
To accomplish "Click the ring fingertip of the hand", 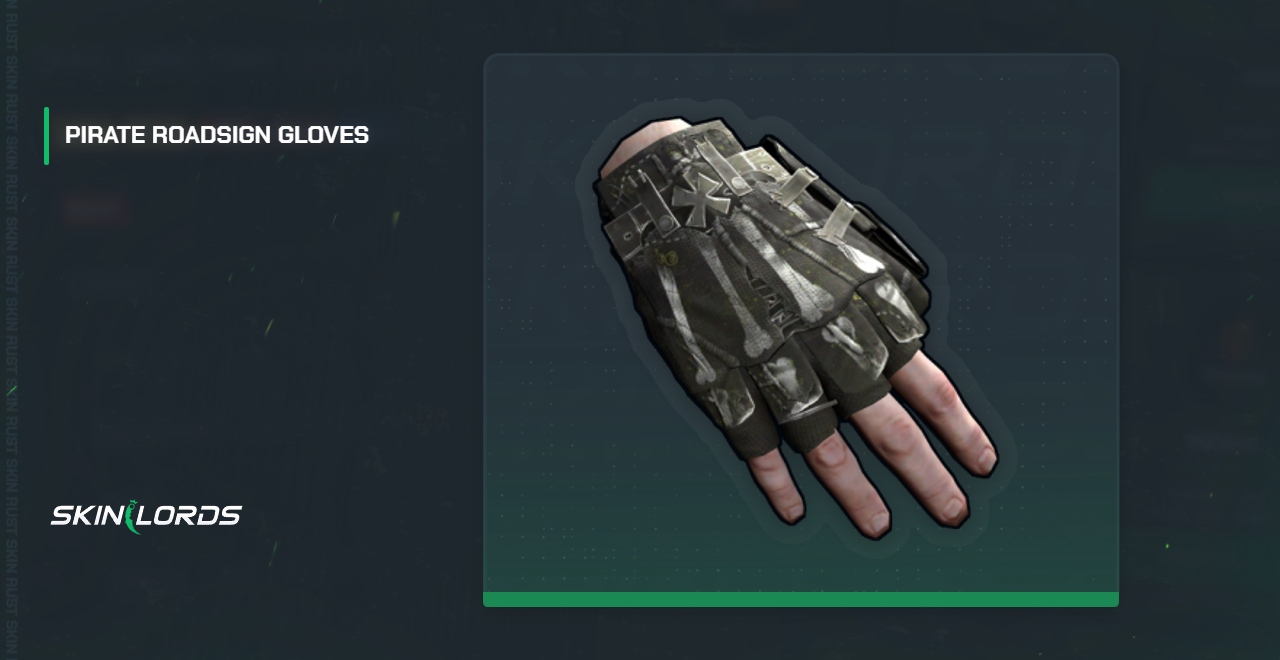I will click(873, 522).
